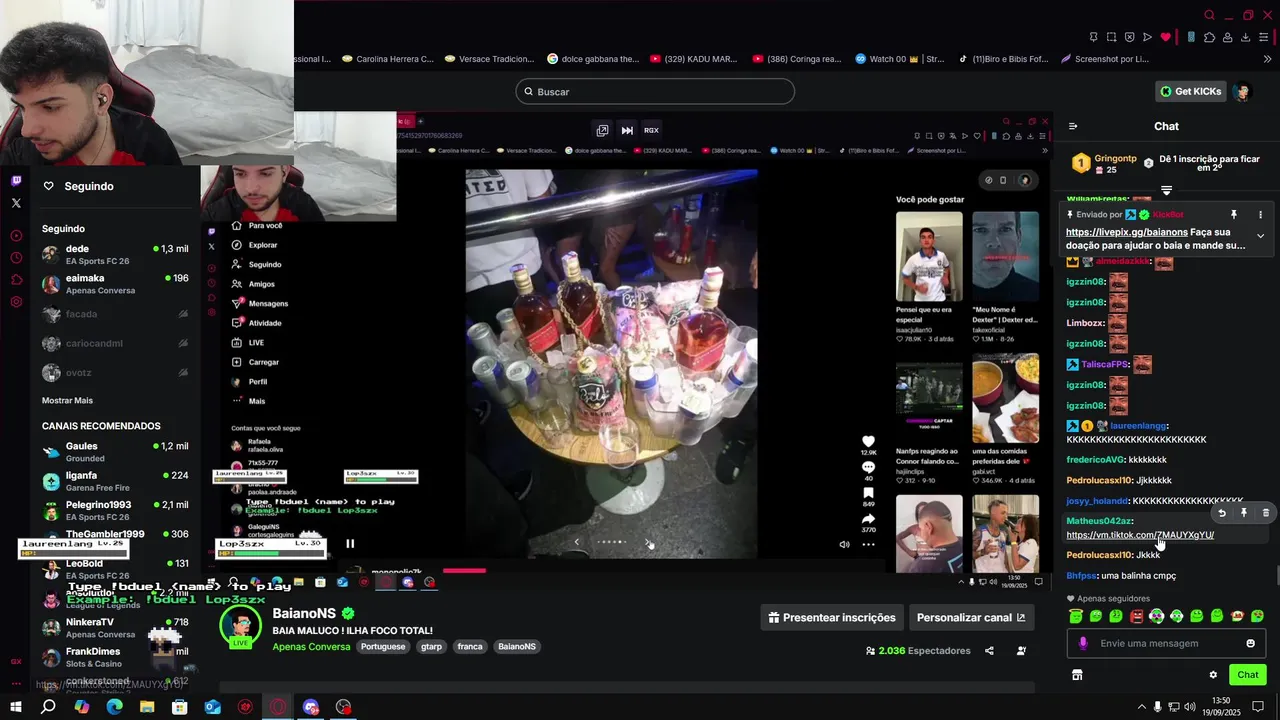
Task: Click the microphone icon in message box
Action: 1083,644
